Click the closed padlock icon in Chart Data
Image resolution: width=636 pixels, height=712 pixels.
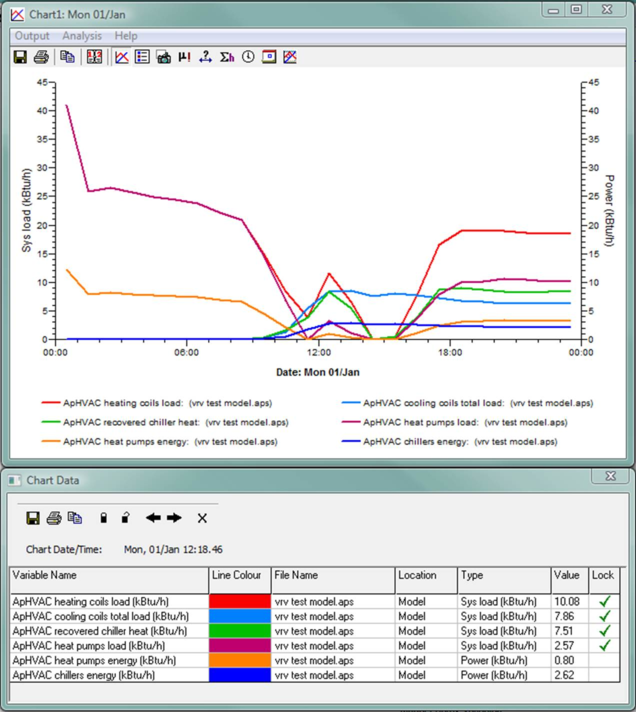104,518
